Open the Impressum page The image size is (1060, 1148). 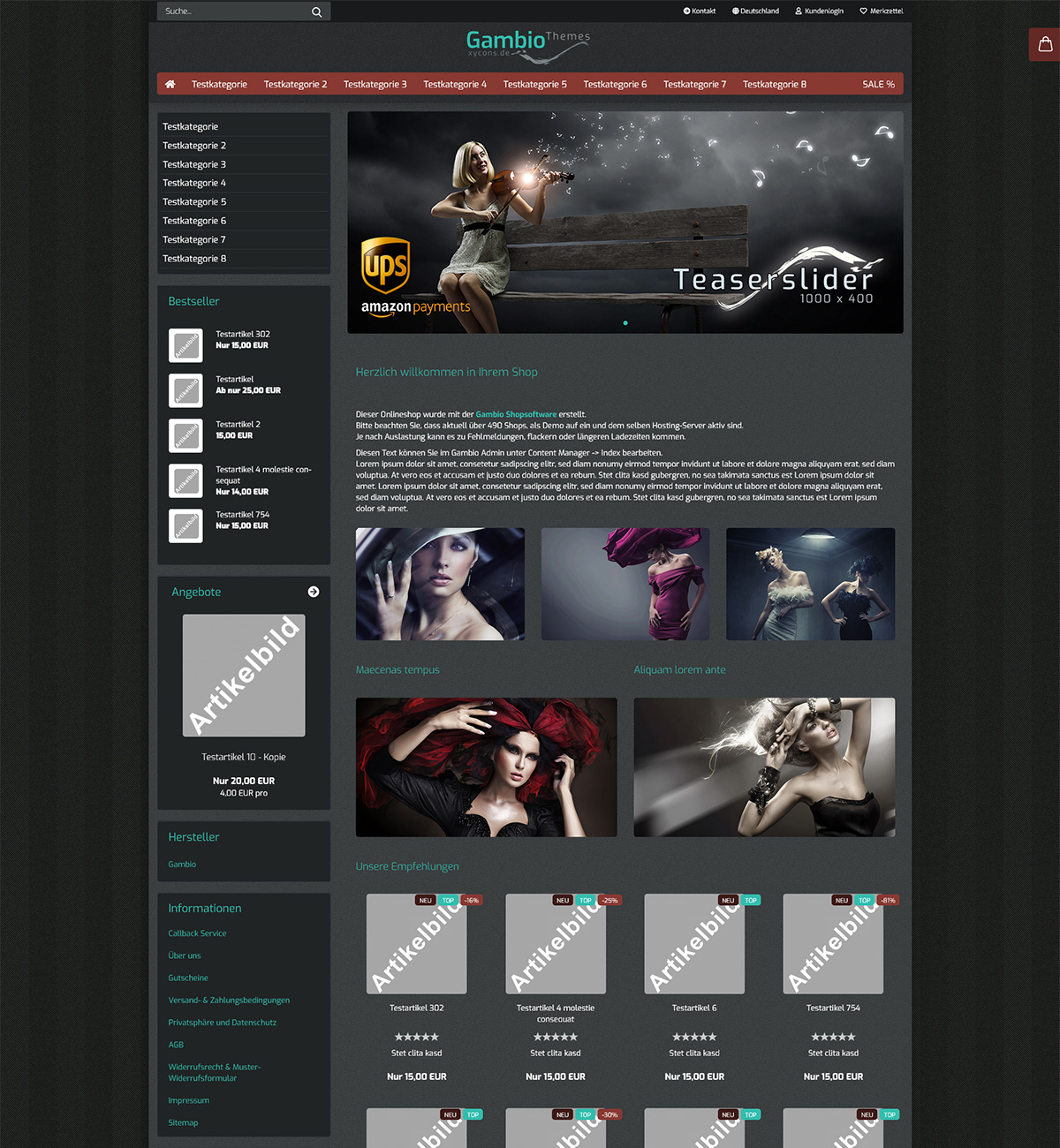[x=188, y=1100]
